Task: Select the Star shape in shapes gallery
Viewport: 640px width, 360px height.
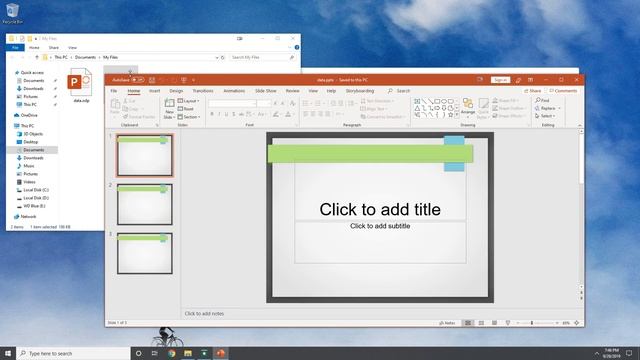Action: 451,115
